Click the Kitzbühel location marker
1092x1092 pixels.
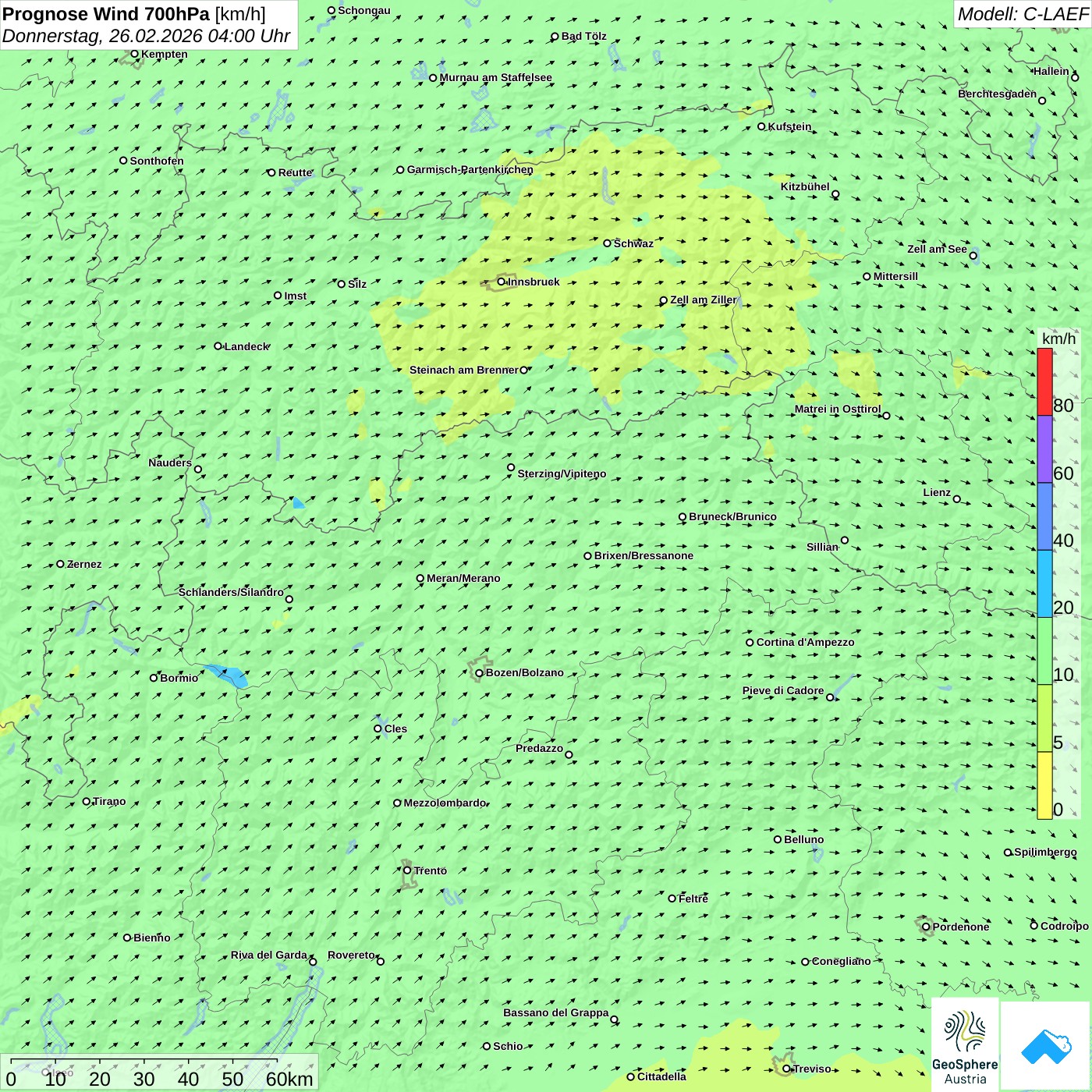point(835,194)
